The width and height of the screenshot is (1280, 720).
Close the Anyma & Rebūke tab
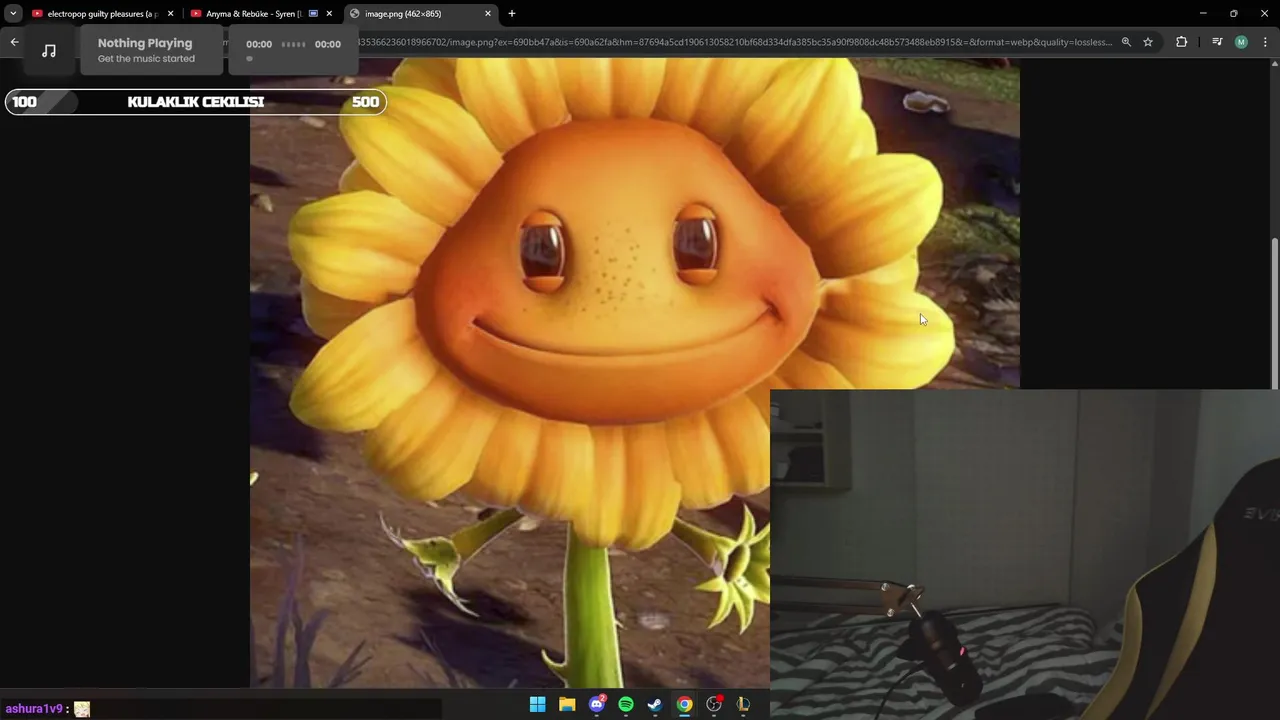coord(329,14)
